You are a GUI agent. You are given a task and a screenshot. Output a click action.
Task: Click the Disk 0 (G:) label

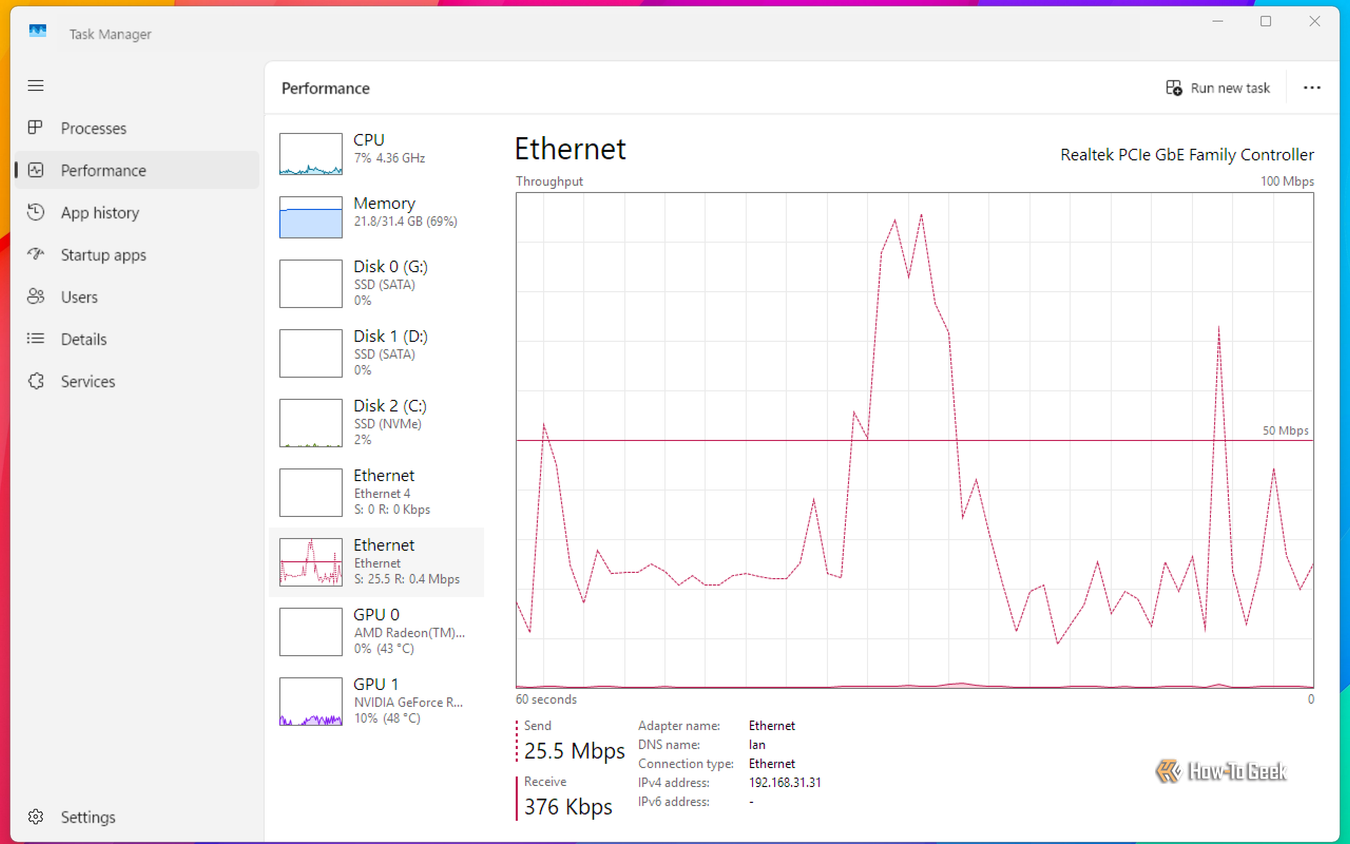point(390,266)
